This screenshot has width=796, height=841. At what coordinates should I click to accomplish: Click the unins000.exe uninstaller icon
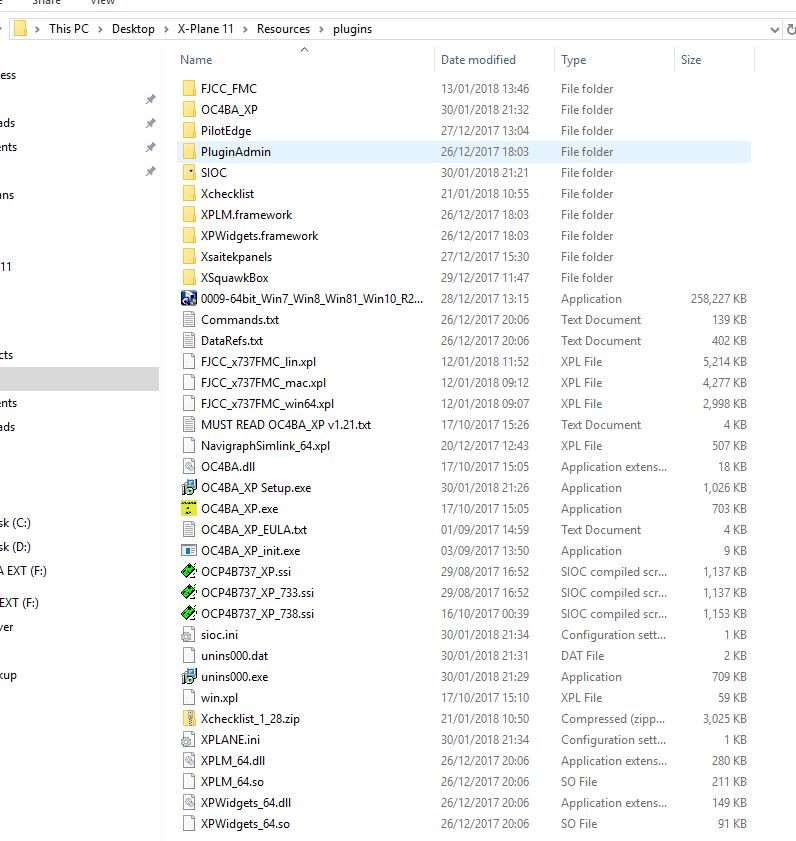click(189, 676)
